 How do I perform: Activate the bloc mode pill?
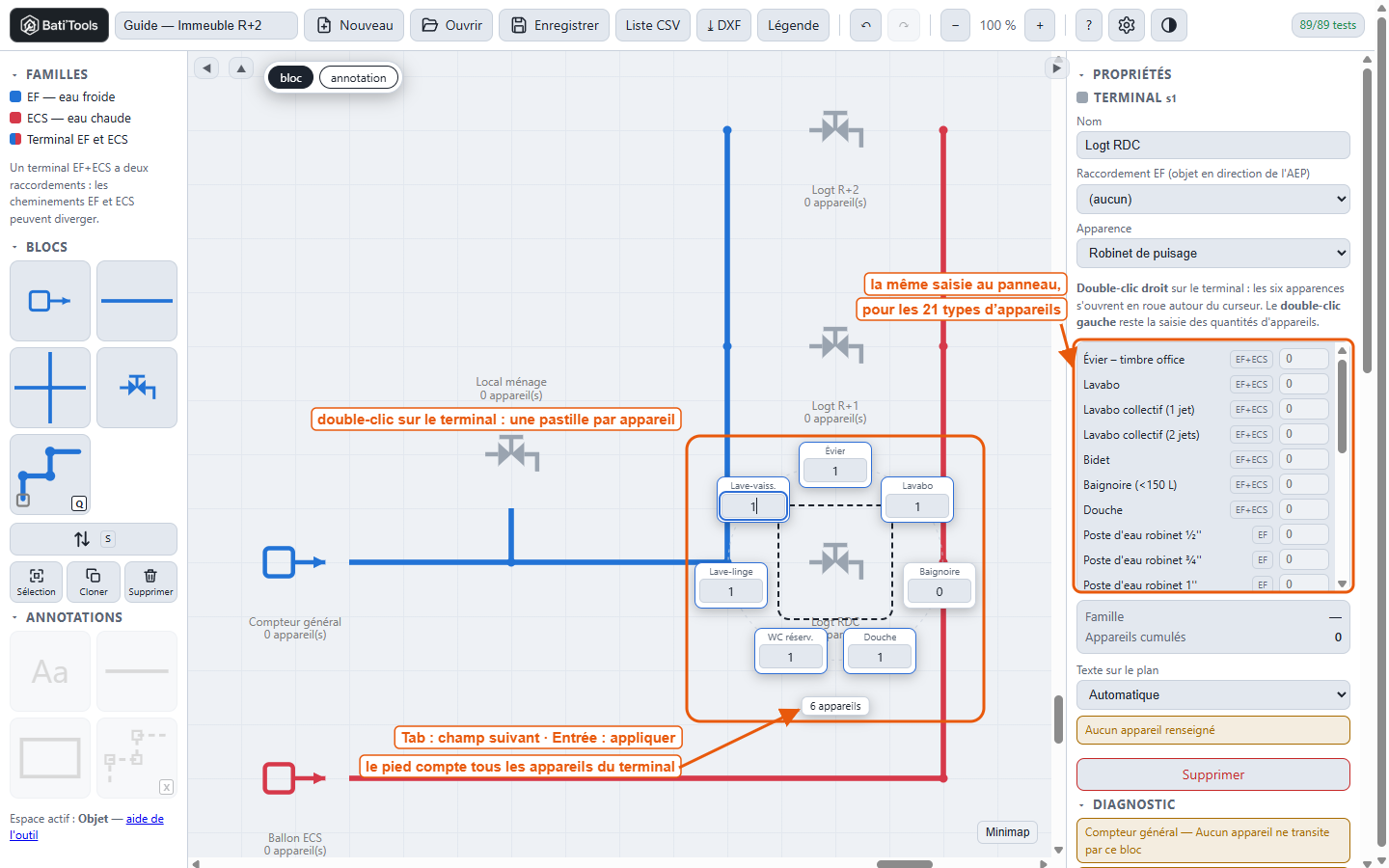click(291, 78)
